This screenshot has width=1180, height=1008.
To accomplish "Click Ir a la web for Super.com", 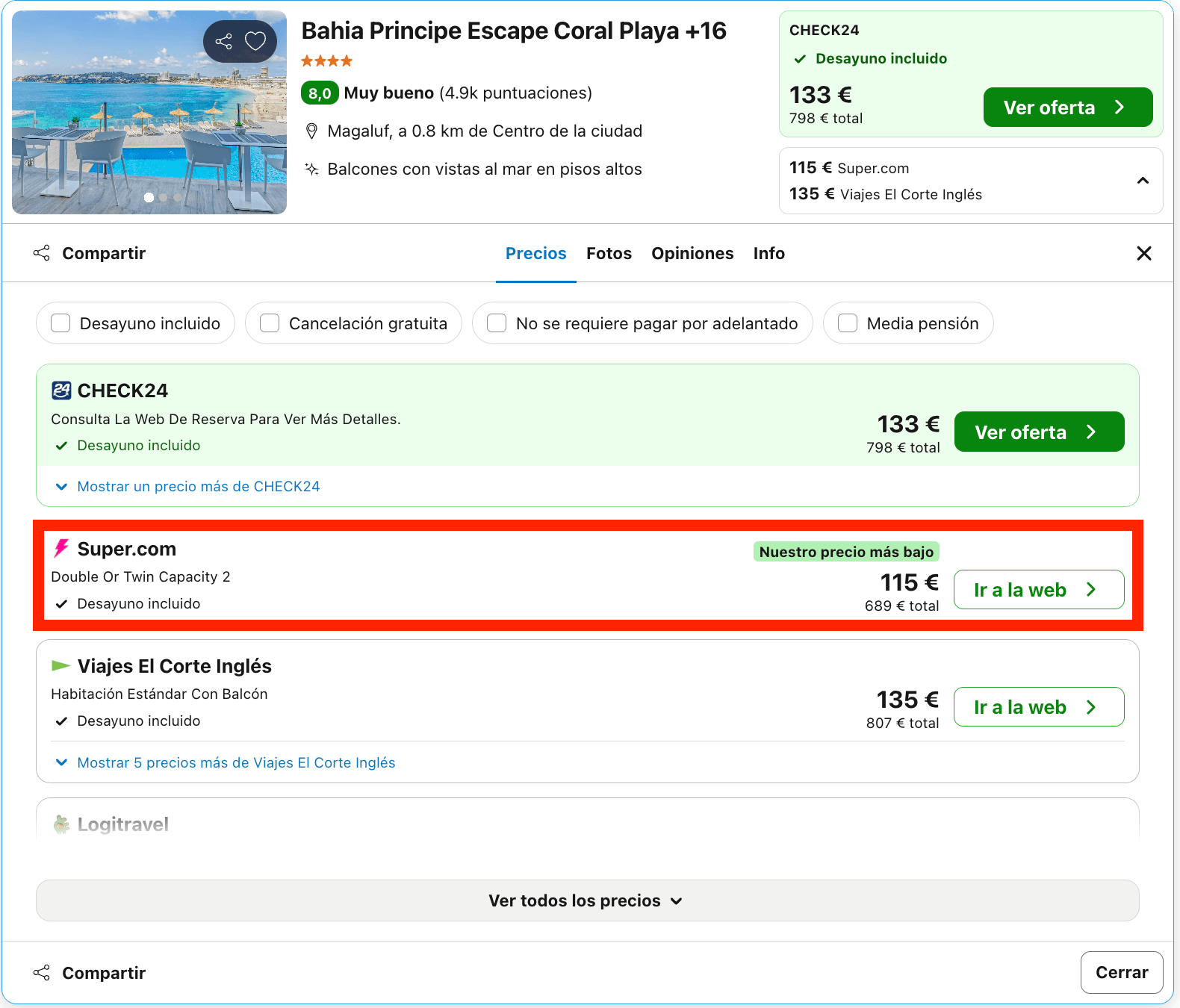I will [1039, 590].
